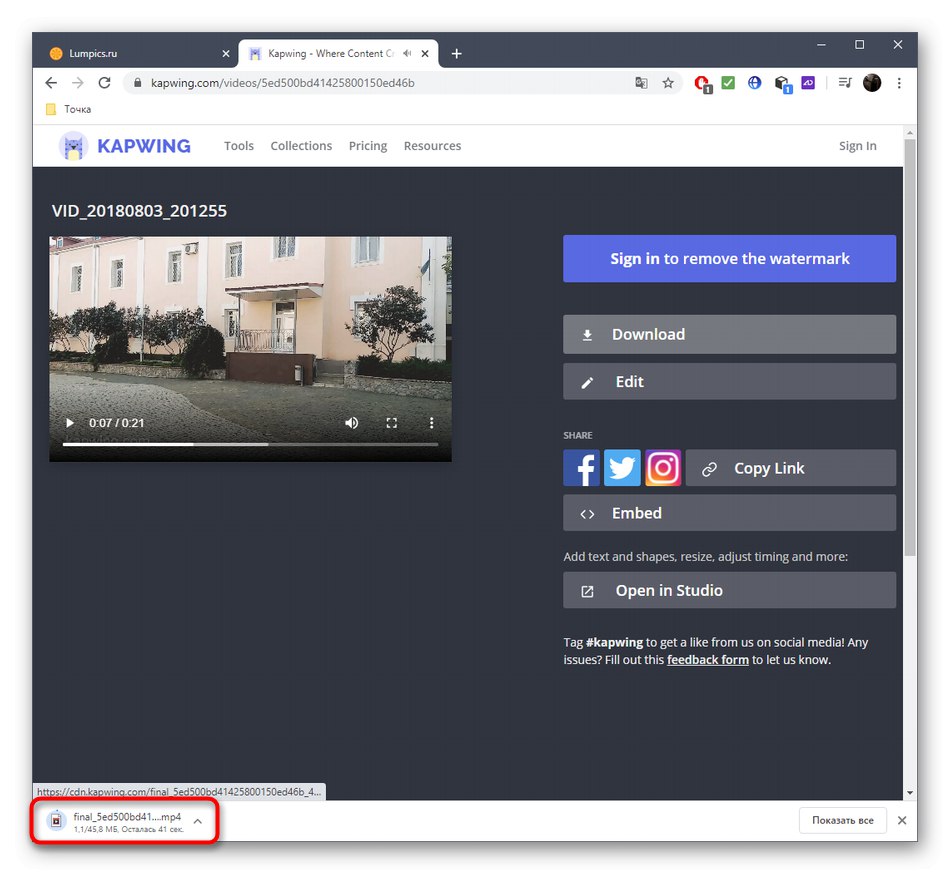Click the green checkmark extension icon
This screenshot has height=874, width=950.
[x=728, y=83]
